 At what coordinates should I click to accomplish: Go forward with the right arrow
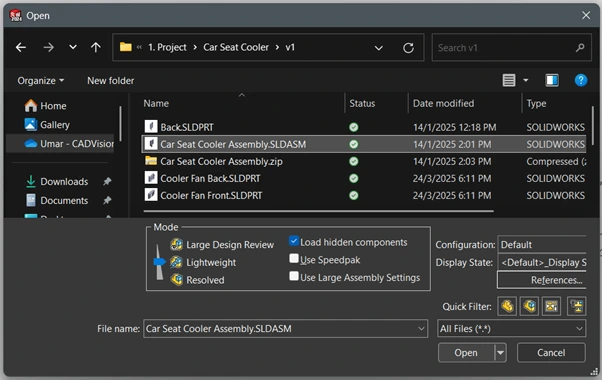click(x=48, y=47)
